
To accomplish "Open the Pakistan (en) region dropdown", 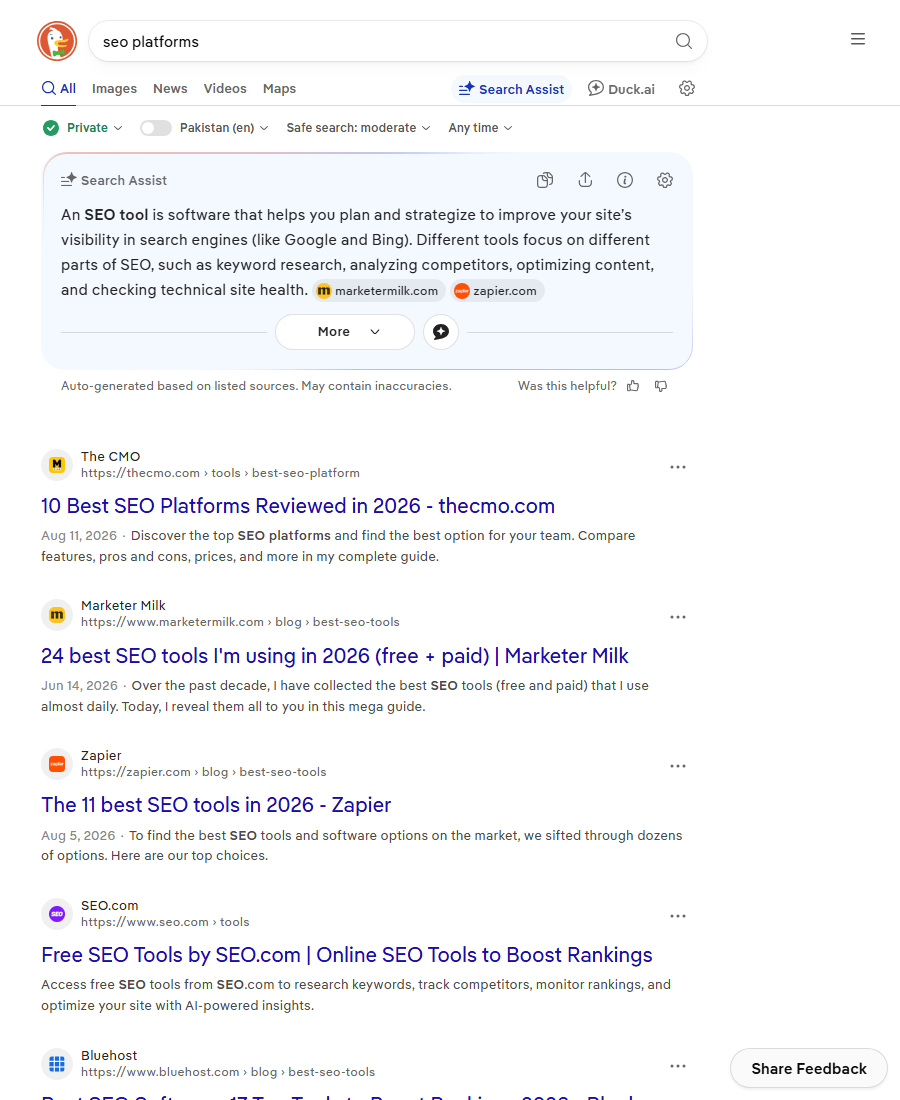I will coord(224,128).
